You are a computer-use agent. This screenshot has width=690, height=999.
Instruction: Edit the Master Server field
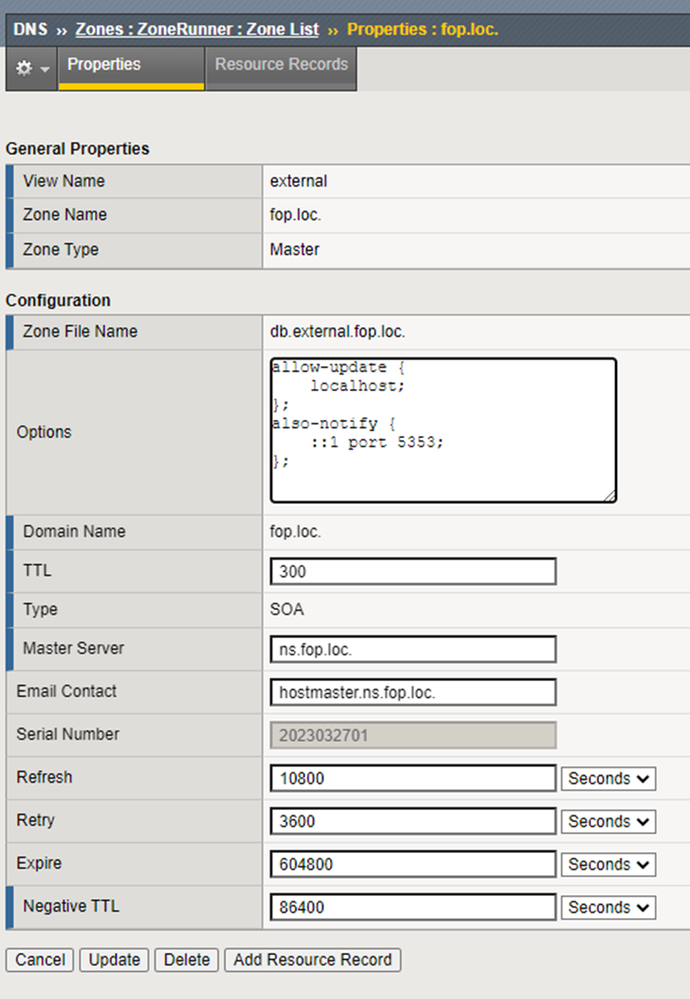coord(413,649)
